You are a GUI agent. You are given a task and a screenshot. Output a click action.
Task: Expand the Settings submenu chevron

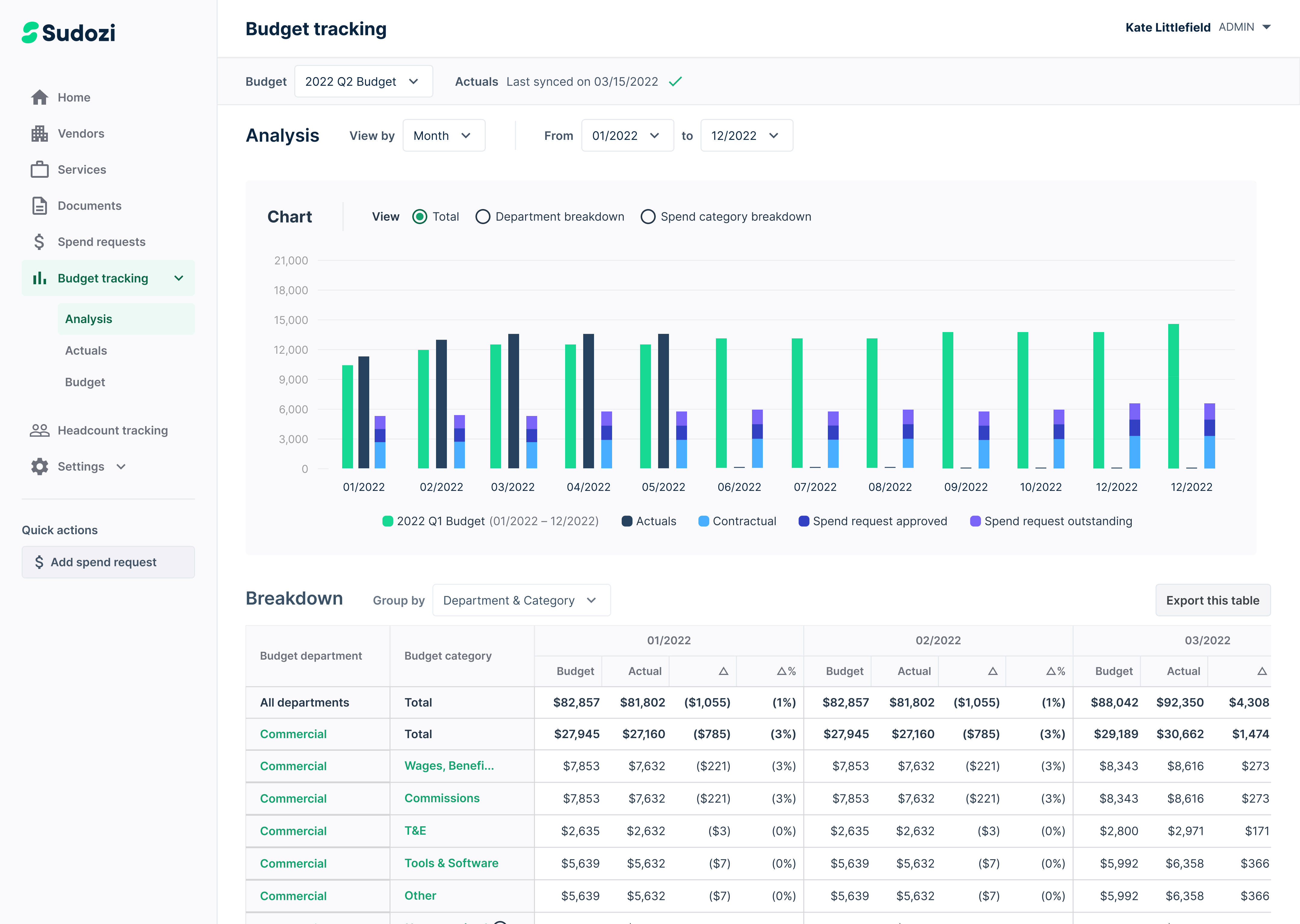coord(121,467)
